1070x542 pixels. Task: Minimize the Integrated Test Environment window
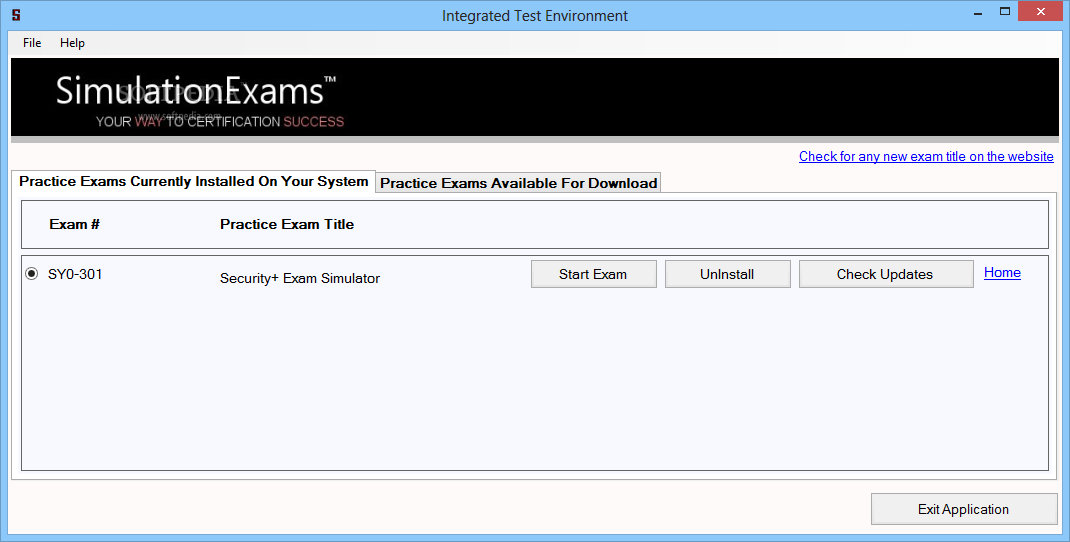coord(977,12)
